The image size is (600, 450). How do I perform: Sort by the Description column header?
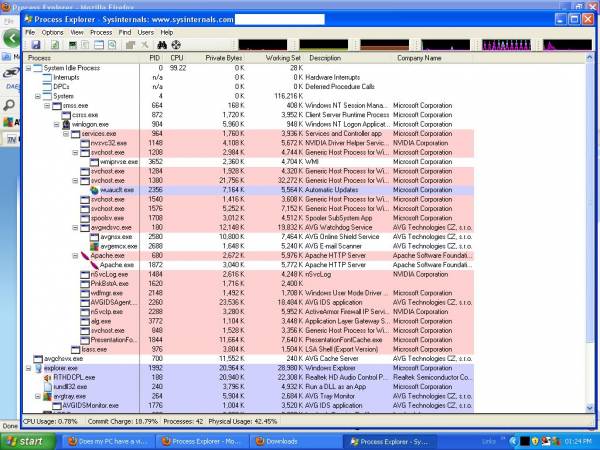click(x=348, y=58)
